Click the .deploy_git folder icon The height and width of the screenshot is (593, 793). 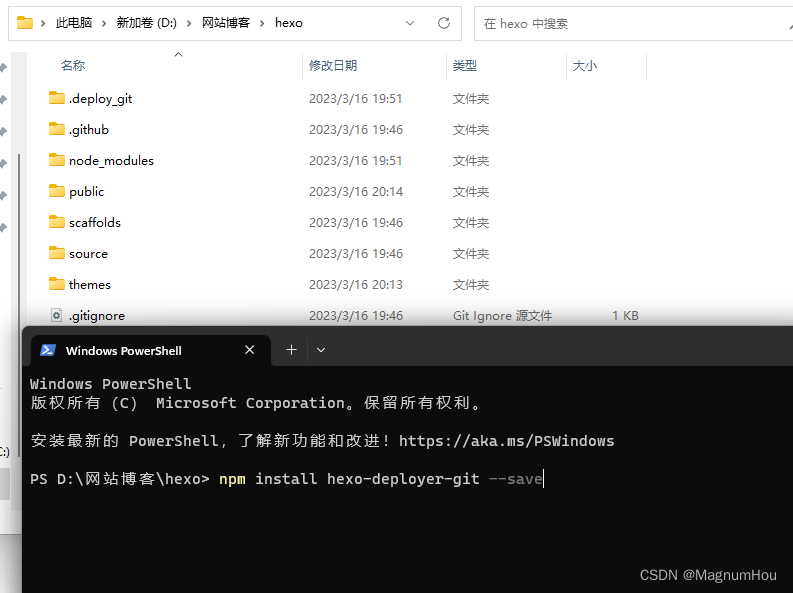[x=56, y=98]
